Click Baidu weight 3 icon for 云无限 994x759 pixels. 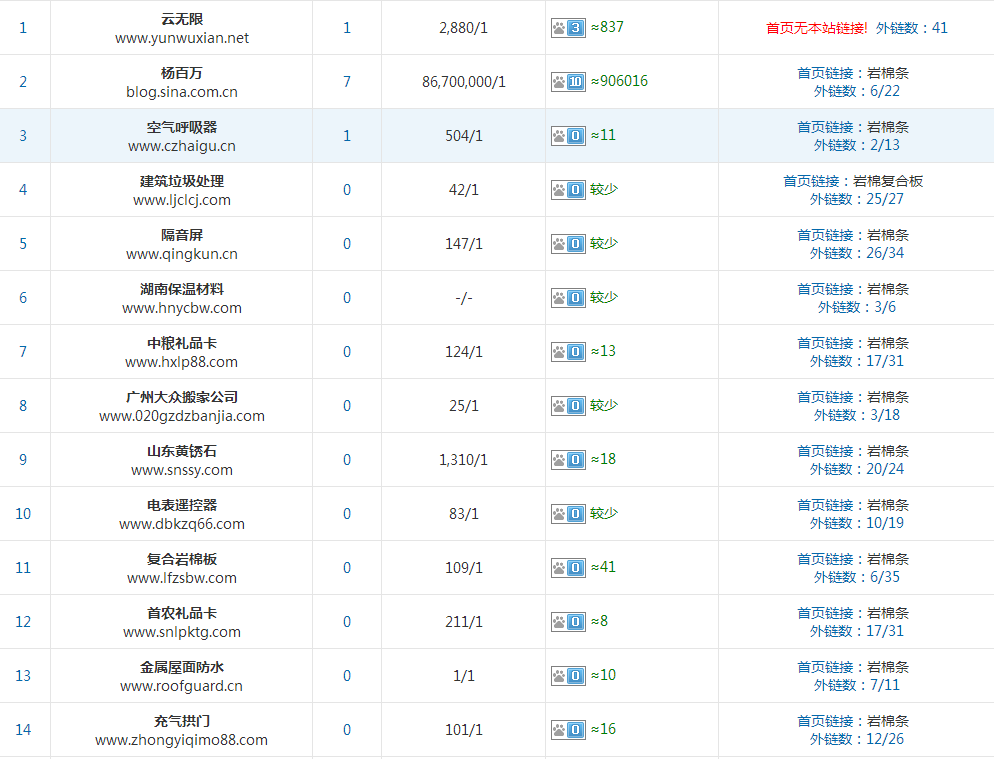567,28
